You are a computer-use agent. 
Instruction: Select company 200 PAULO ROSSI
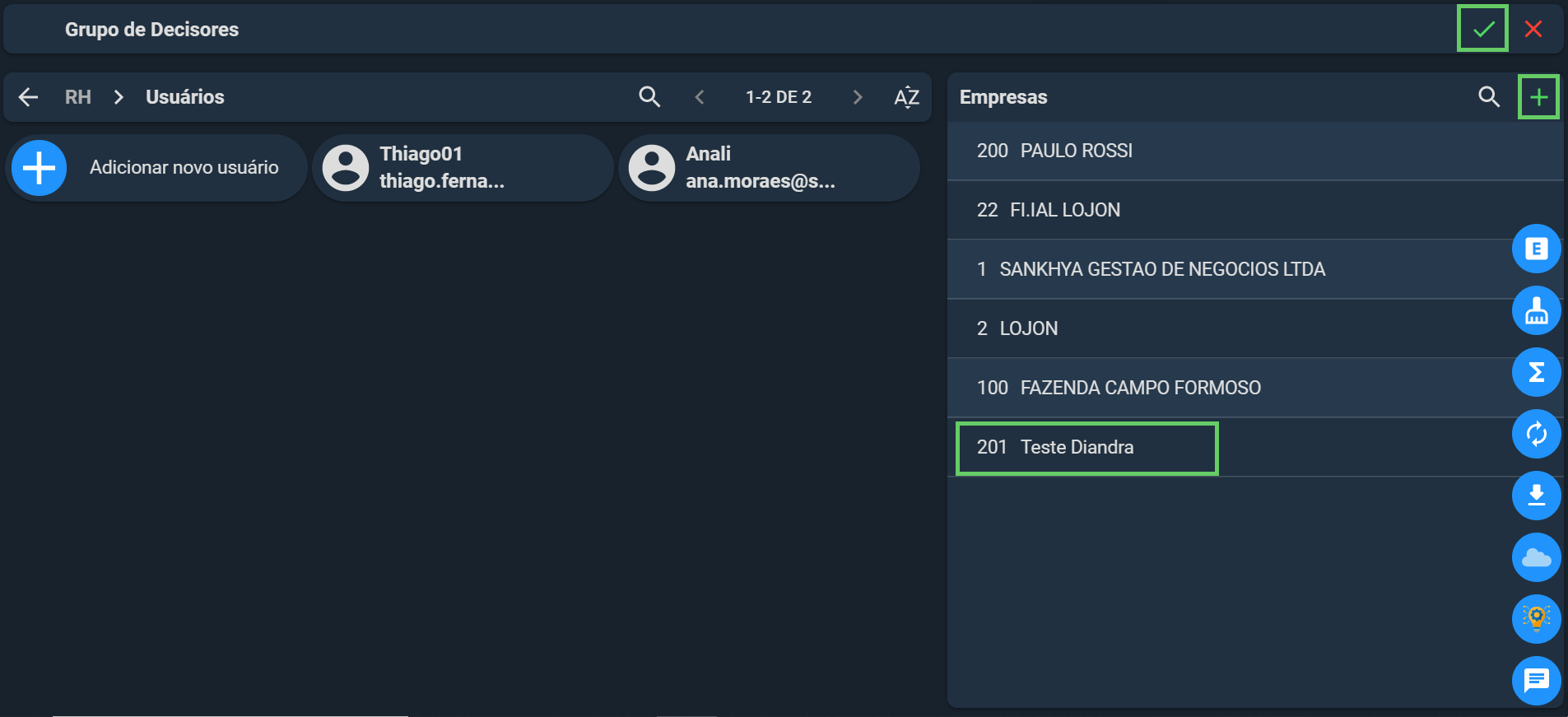coord(1255,151)
